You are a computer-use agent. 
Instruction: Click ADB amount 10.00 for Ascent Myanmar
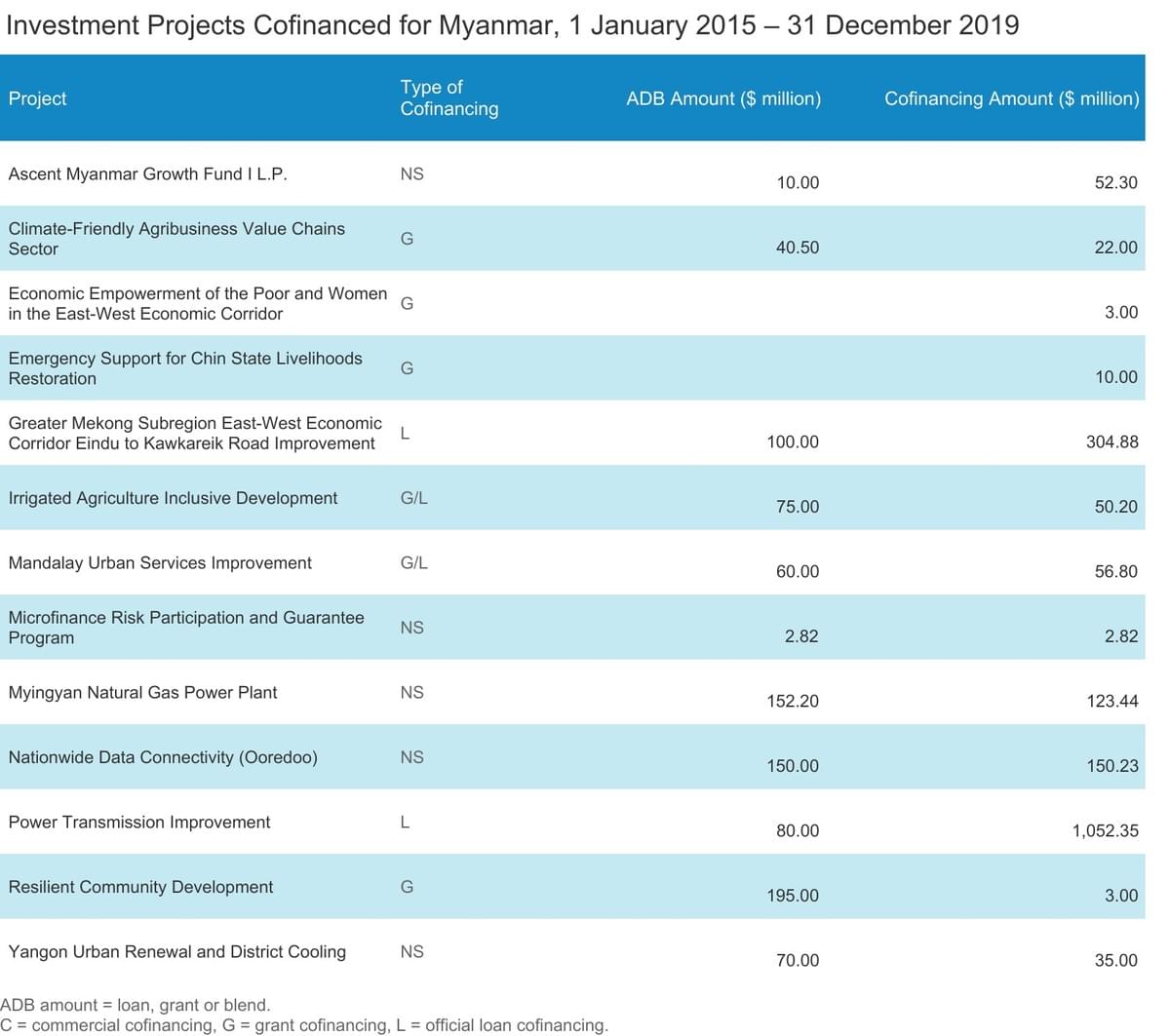tap(798, 182)
